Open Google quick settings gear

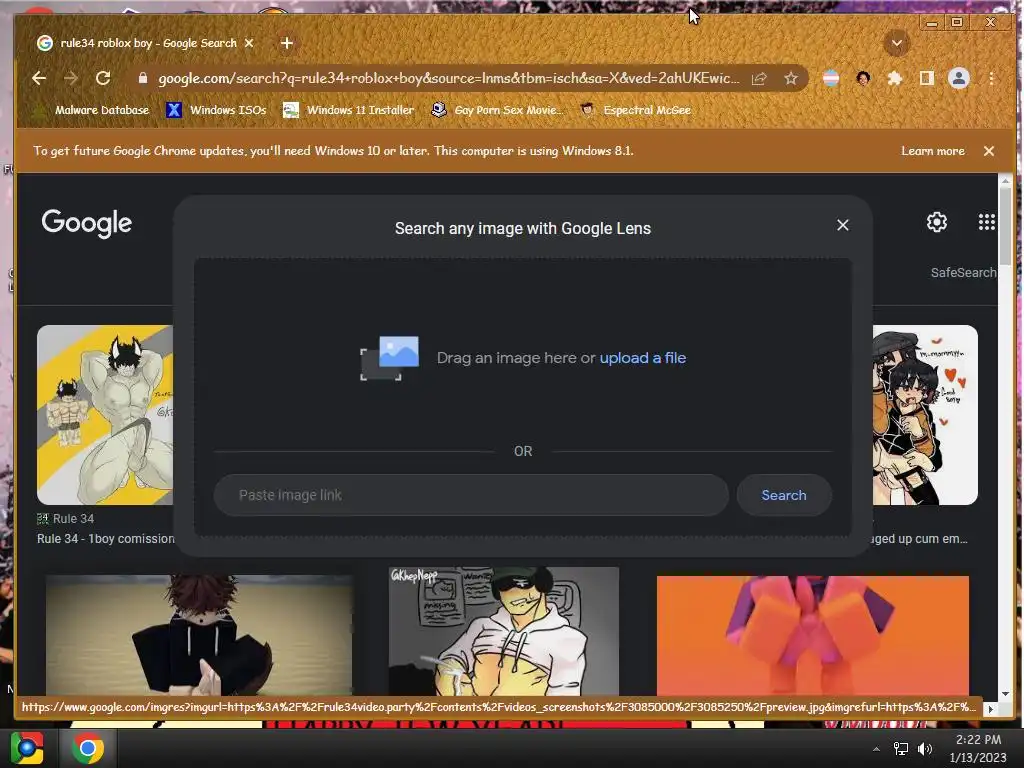pyautogui.click(x=936, y=222)
